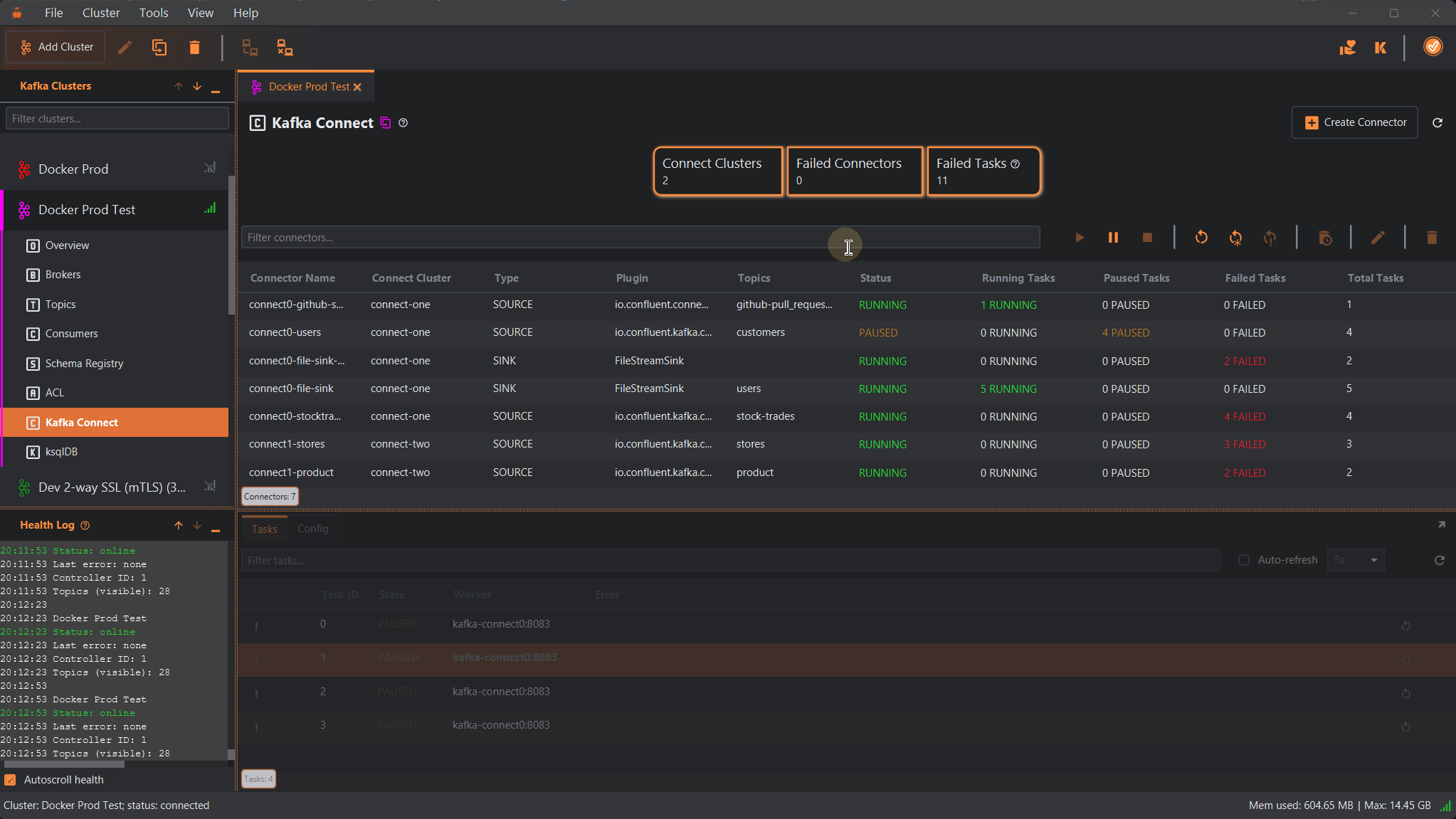Open the Auto-refresh interval dropdown
Screen dimensions: 1456x819
point(1354,560)
